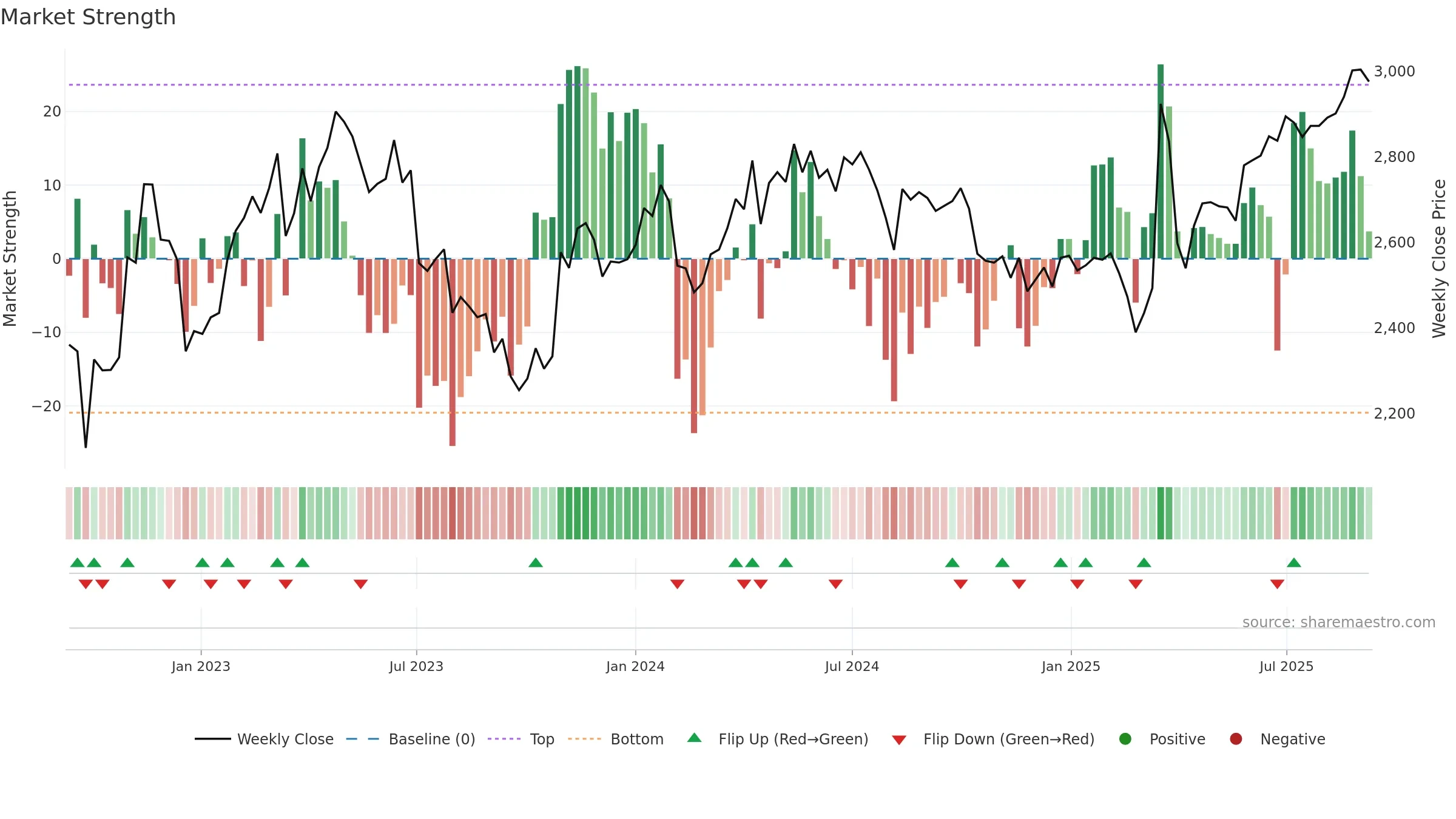The width and height of the screenshot is (1456, 819).
Task: Click the Jul 2023 x-axis label
Action: (416, 667)
